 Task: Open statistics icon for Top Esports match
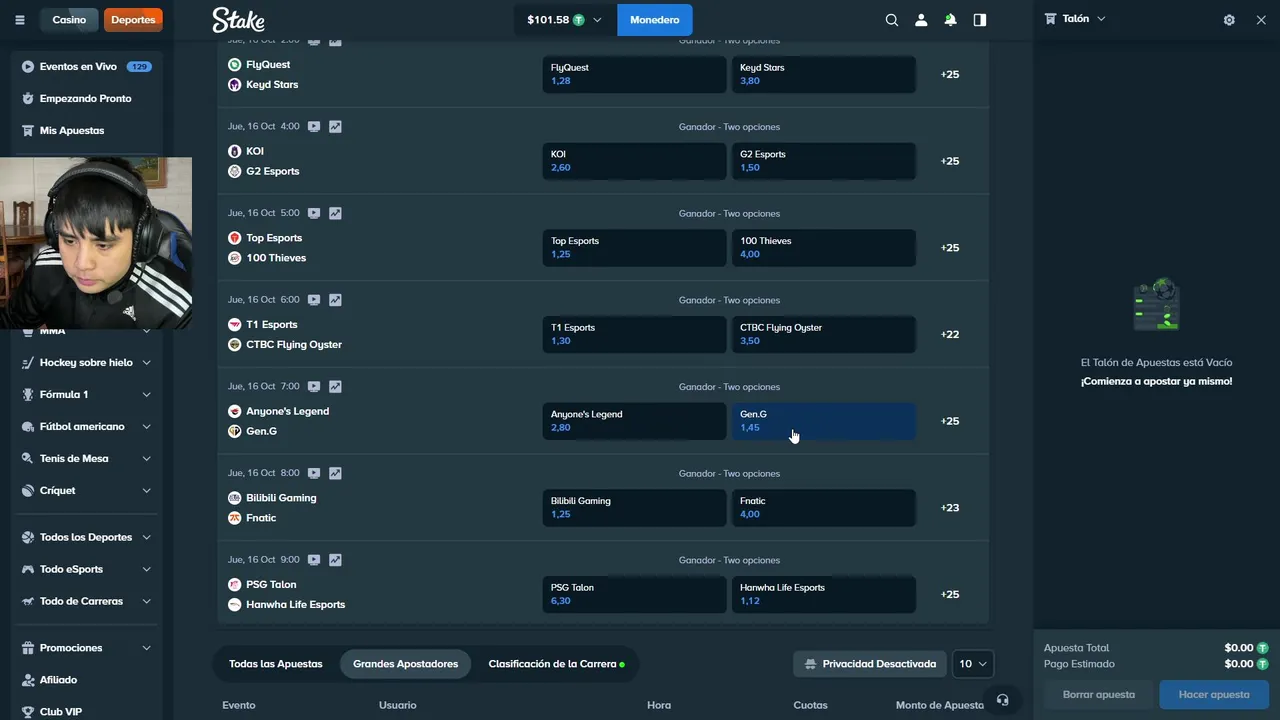[x=335, y=213]
